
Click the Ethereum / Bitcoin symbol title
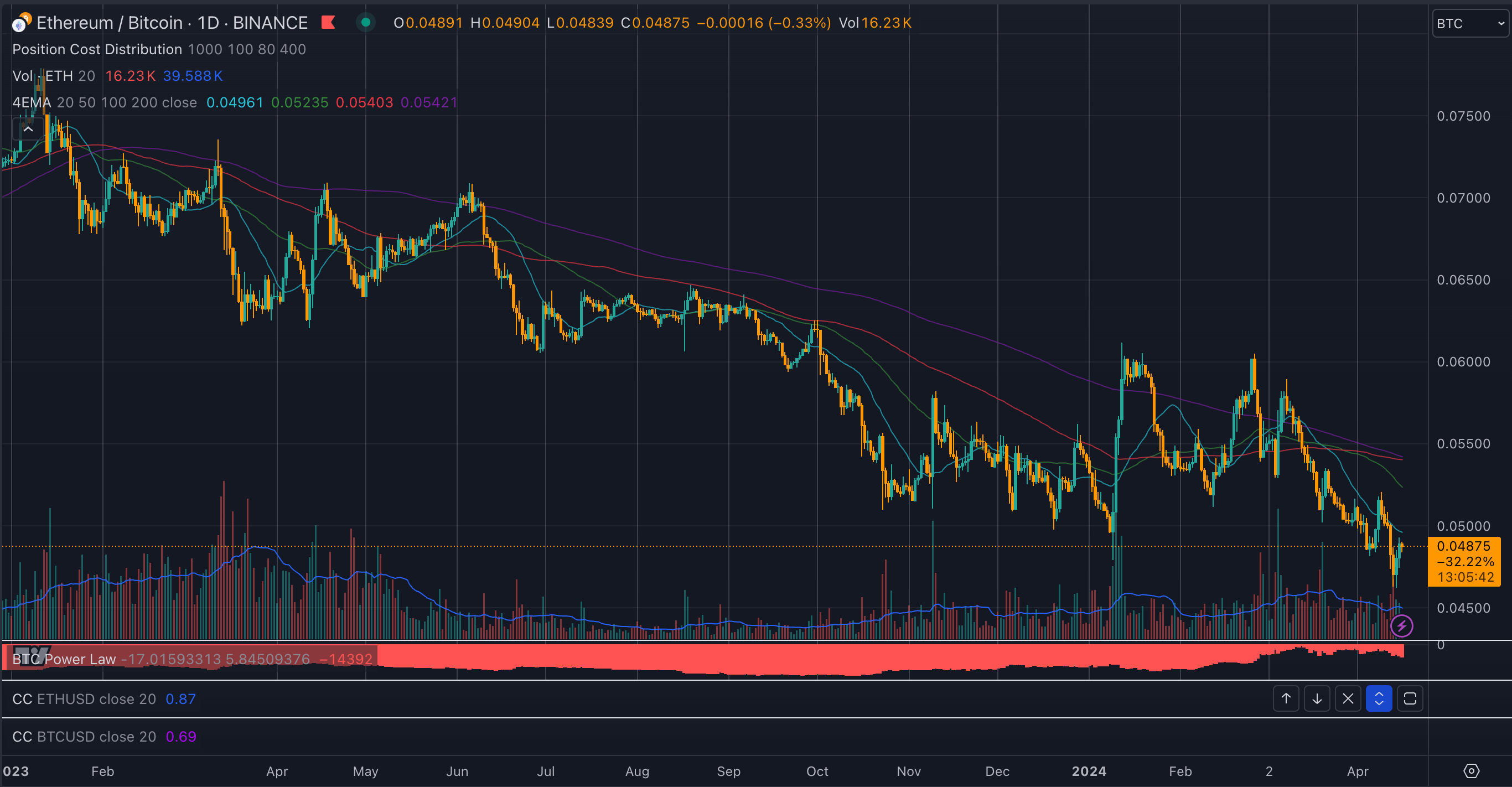pos(110,22)
